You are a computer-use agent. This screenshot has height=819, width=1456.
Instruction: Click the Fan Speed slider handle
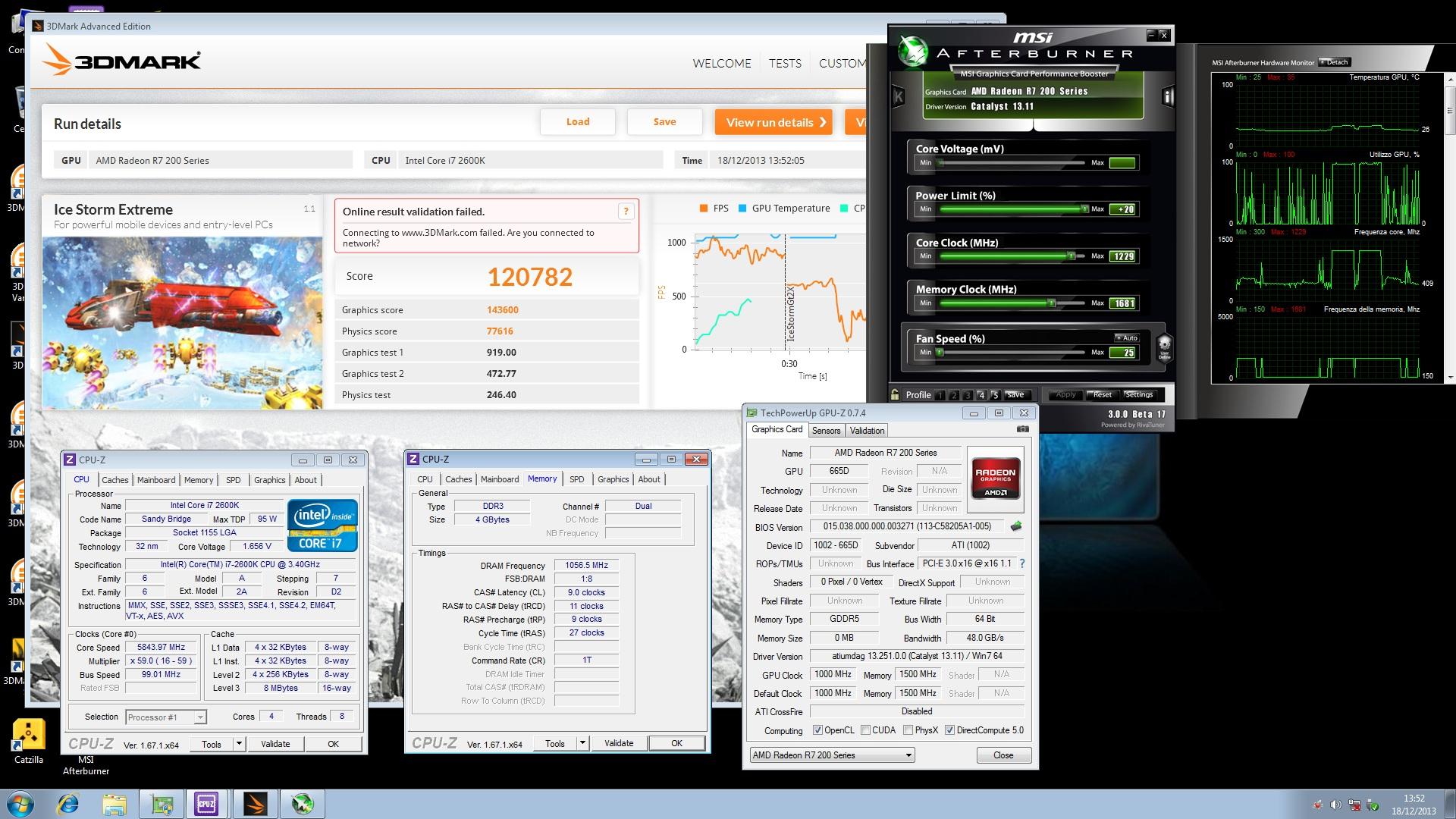[940, 353]
